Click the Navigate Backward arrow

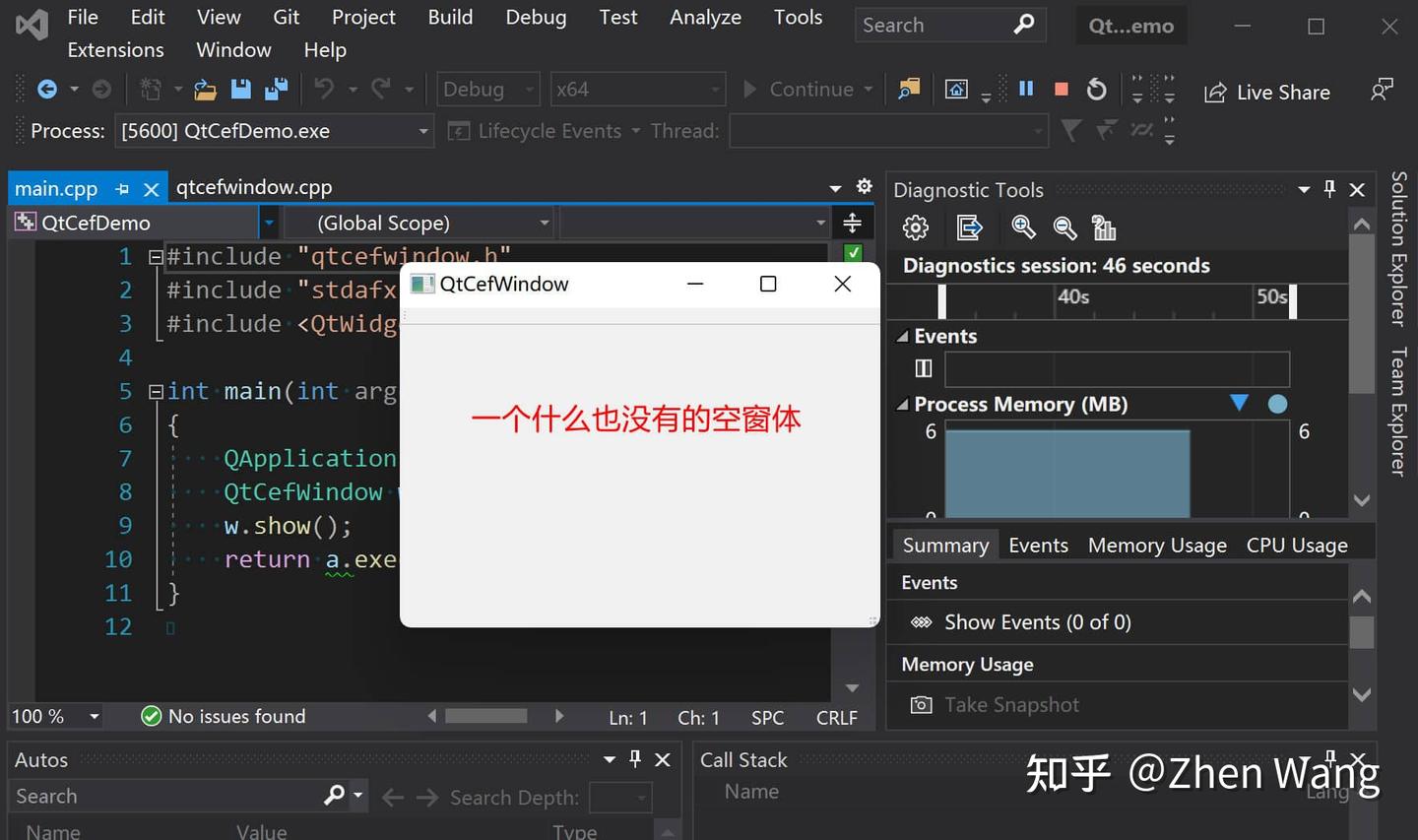(46, 89)
